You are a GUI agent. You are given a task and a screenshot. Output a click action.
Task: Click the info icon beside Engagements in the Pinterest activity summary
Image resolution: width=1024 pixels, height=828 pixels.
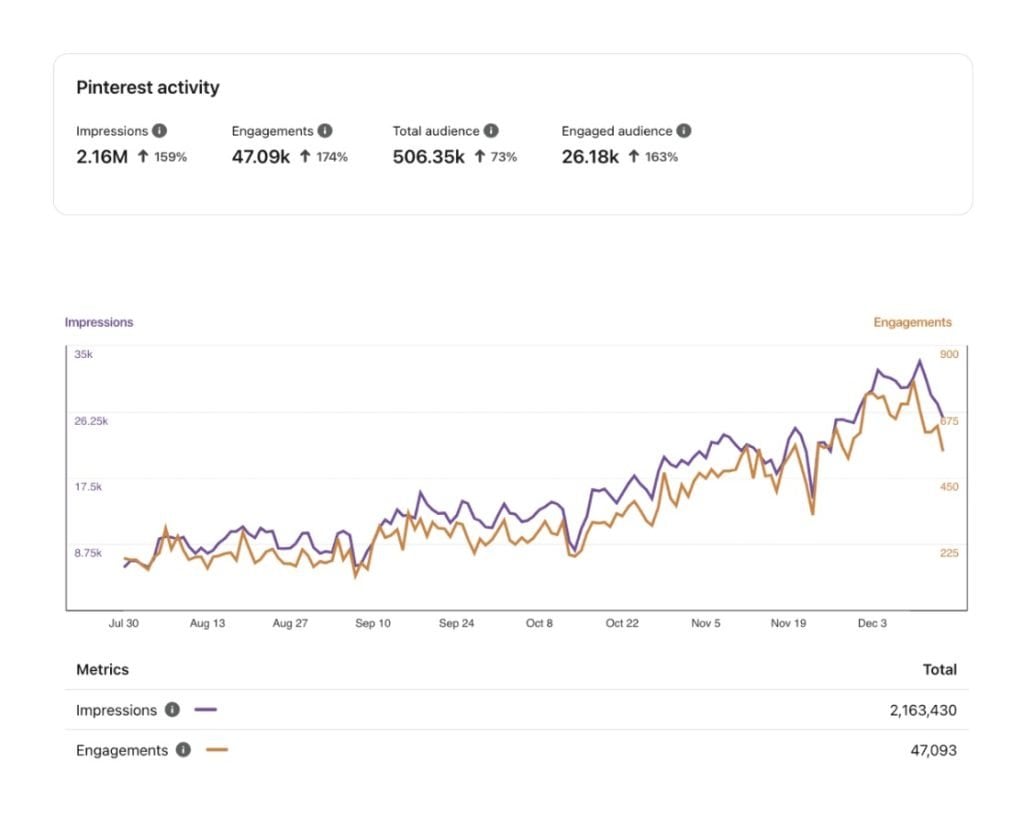tap(324, 131)
